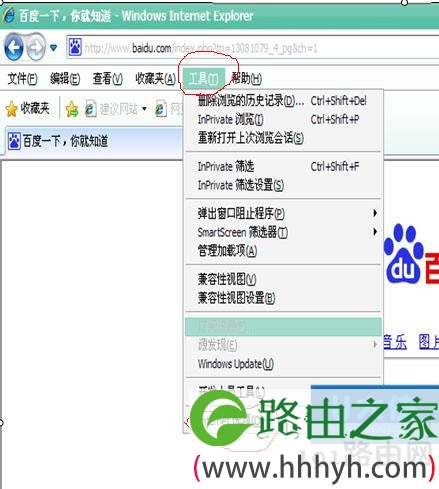
Task: Open the 帮助(H) menu
Action: [x=246, y=79]
